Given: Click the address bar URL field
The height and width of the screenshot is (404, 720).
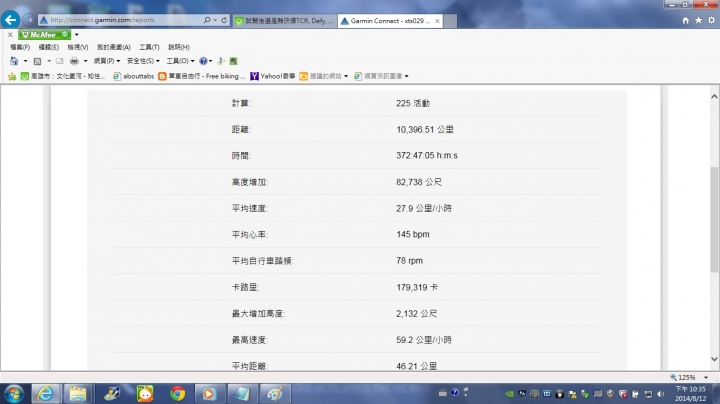Looking at the screenshot, I should point(124,20).
